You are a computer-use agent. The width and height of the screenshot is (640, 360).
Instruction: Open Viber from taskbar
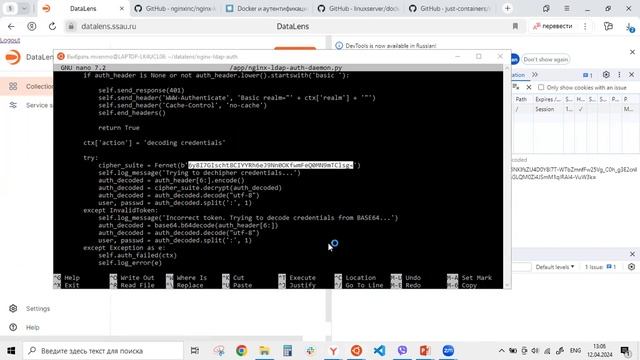coord(402,351)
